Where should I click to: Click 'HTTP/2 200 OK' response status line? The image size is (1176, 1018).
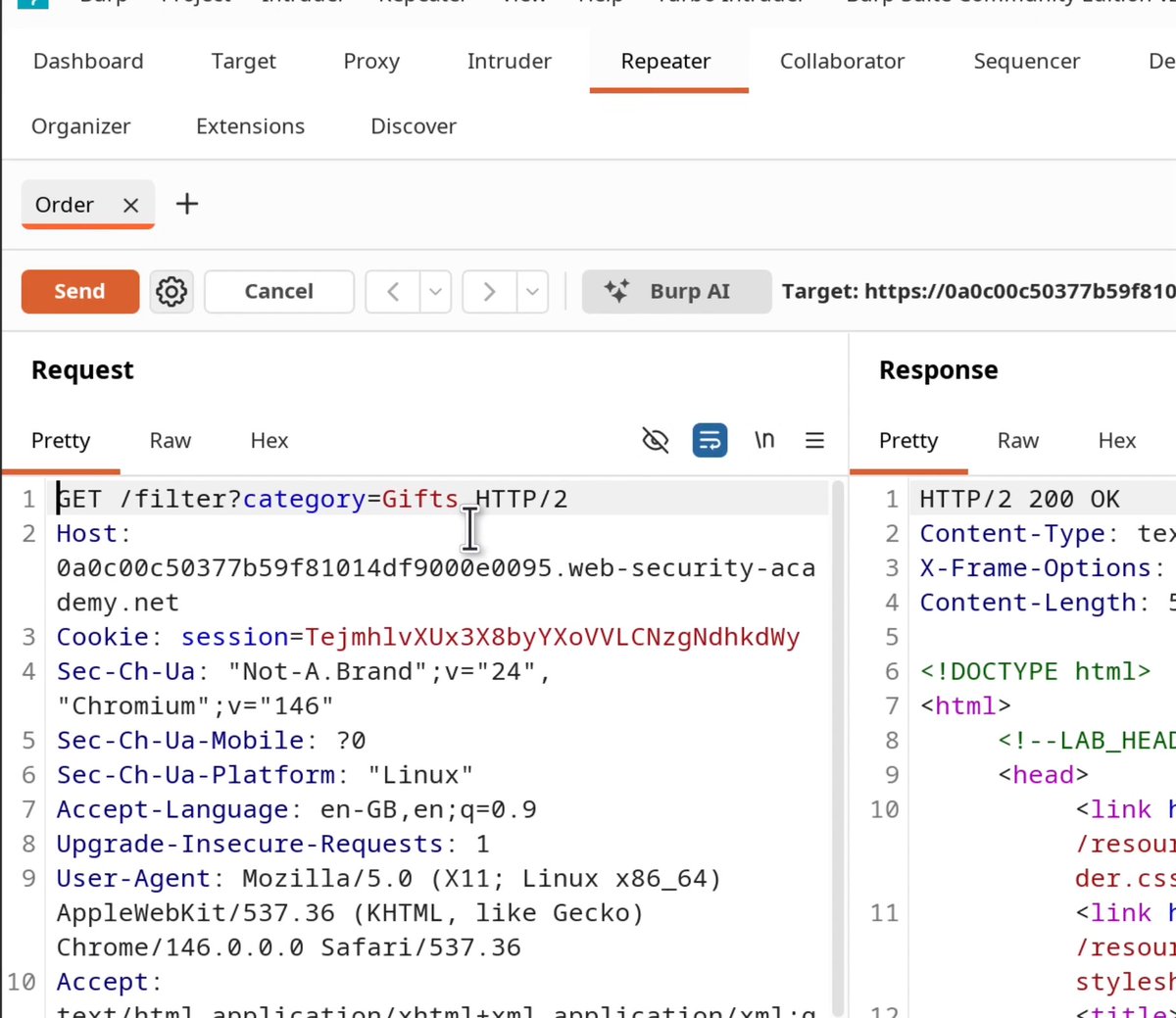click(x=1019, y=499)
